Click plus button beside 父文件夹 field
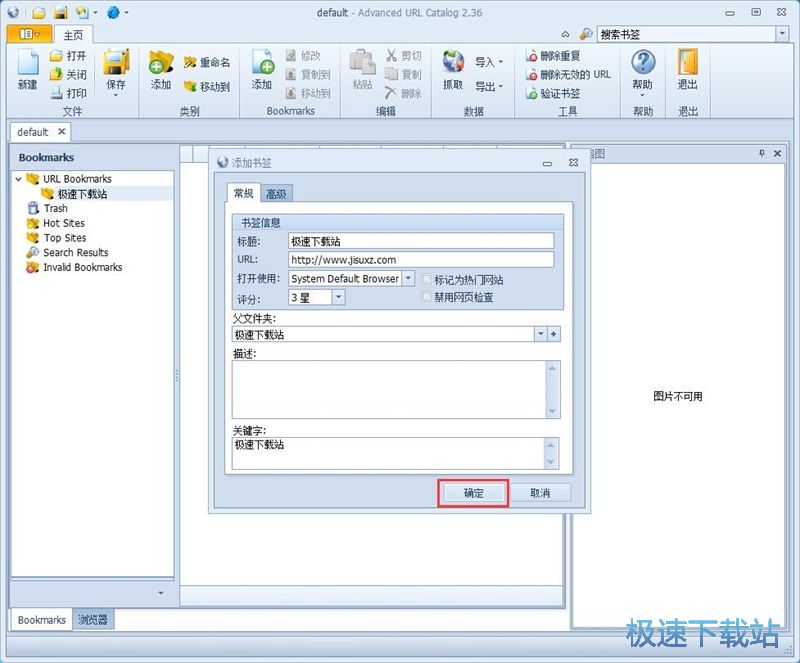The image size is (800, 663). tap(554, 334)
